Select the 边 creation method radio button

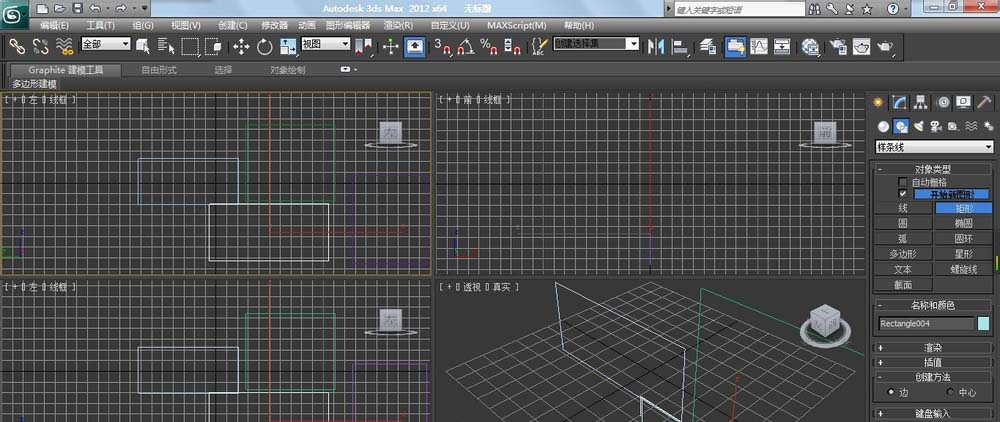(x=892, y=392)
